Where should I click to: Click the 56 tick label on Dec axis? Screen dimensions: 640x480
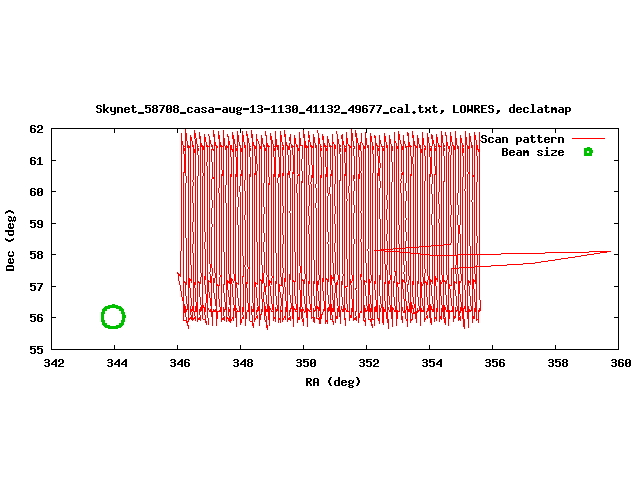[x=36, y=318]
